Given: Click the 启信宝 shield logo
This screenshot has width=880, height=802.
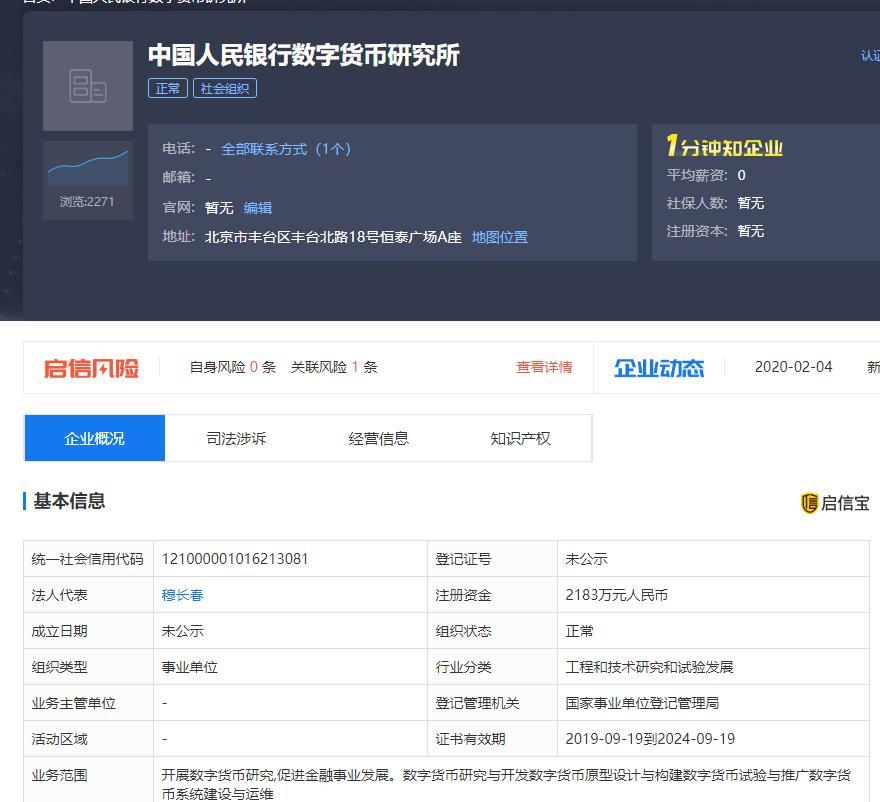Looking at the screenshot, I should tap(809, 503).
